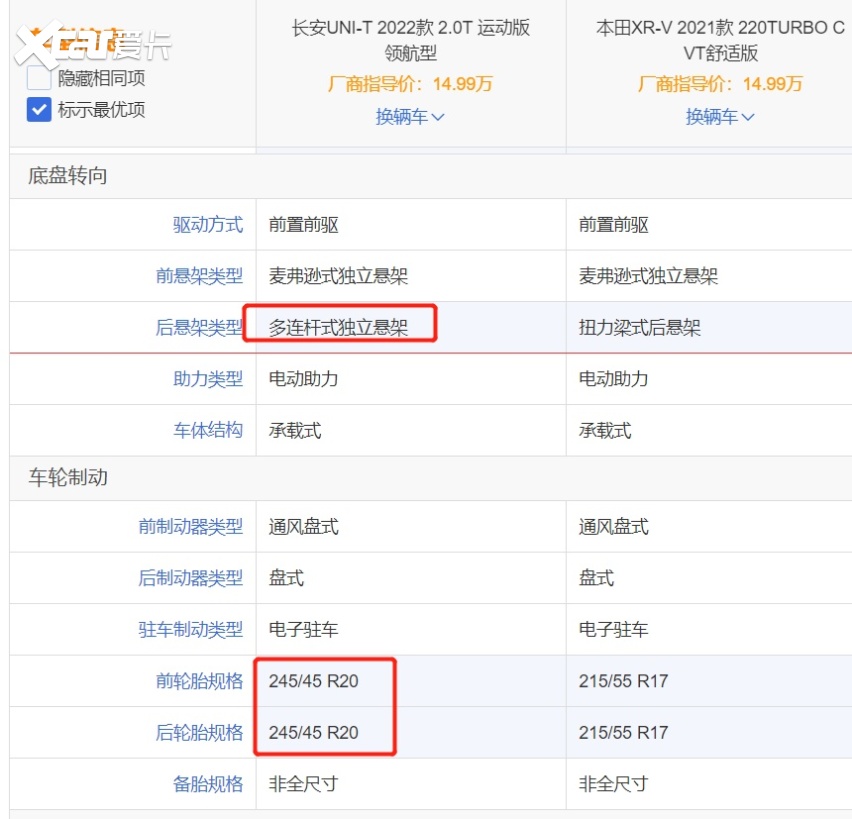852x819 pixels.
Task: Check the 隐藏相同项 checkbox
Action: click(39, 78)
